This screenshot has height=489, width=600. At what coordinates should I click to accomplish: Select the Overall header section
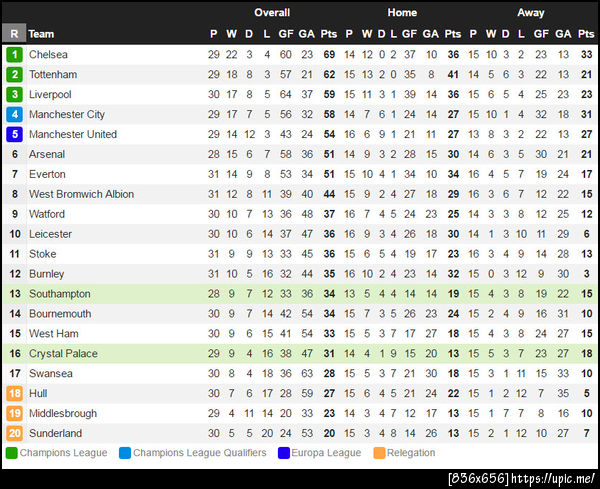coord(272,13)
